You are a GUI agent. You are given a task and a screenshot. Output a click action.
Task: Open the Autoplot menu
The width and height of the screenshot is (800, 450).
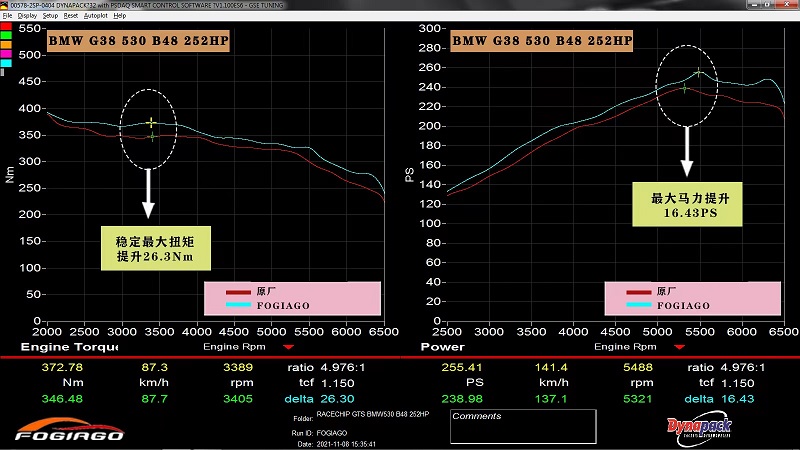click(x=96, y=16)
